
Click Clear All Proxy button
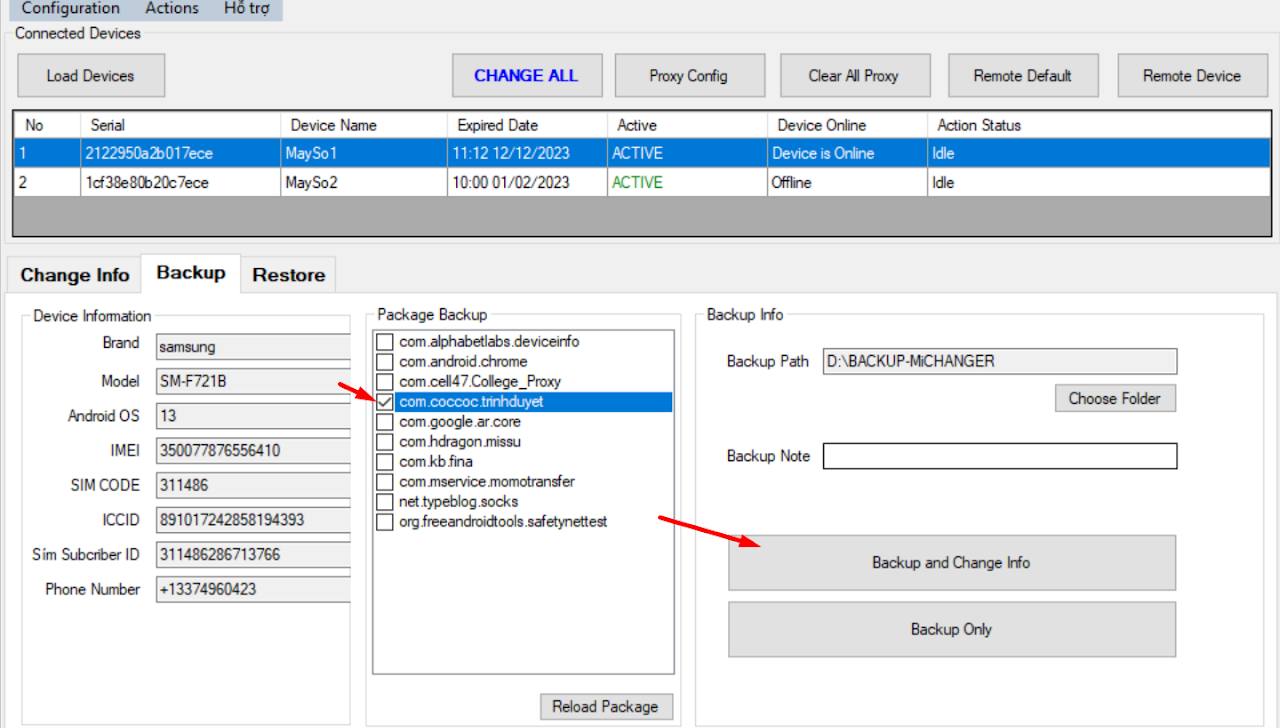(x=853, y=76)
